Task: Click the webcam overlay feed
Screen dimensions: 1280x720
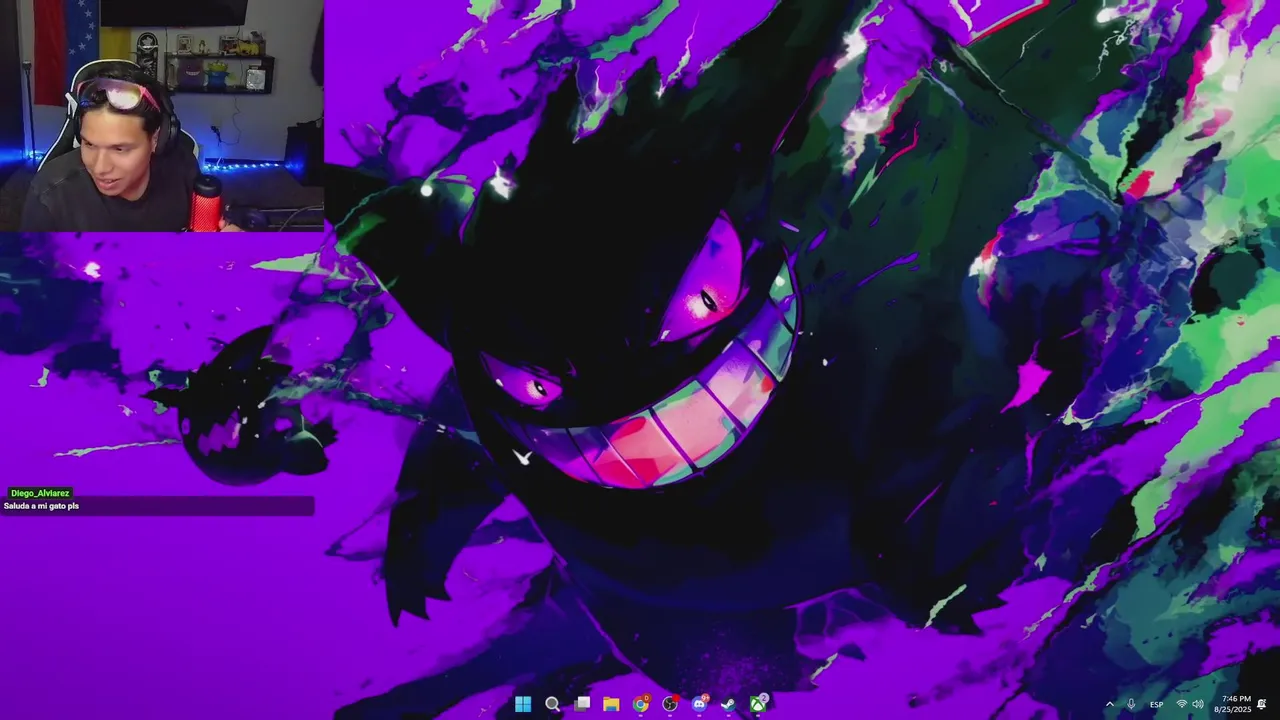Action: pos(161,115)
